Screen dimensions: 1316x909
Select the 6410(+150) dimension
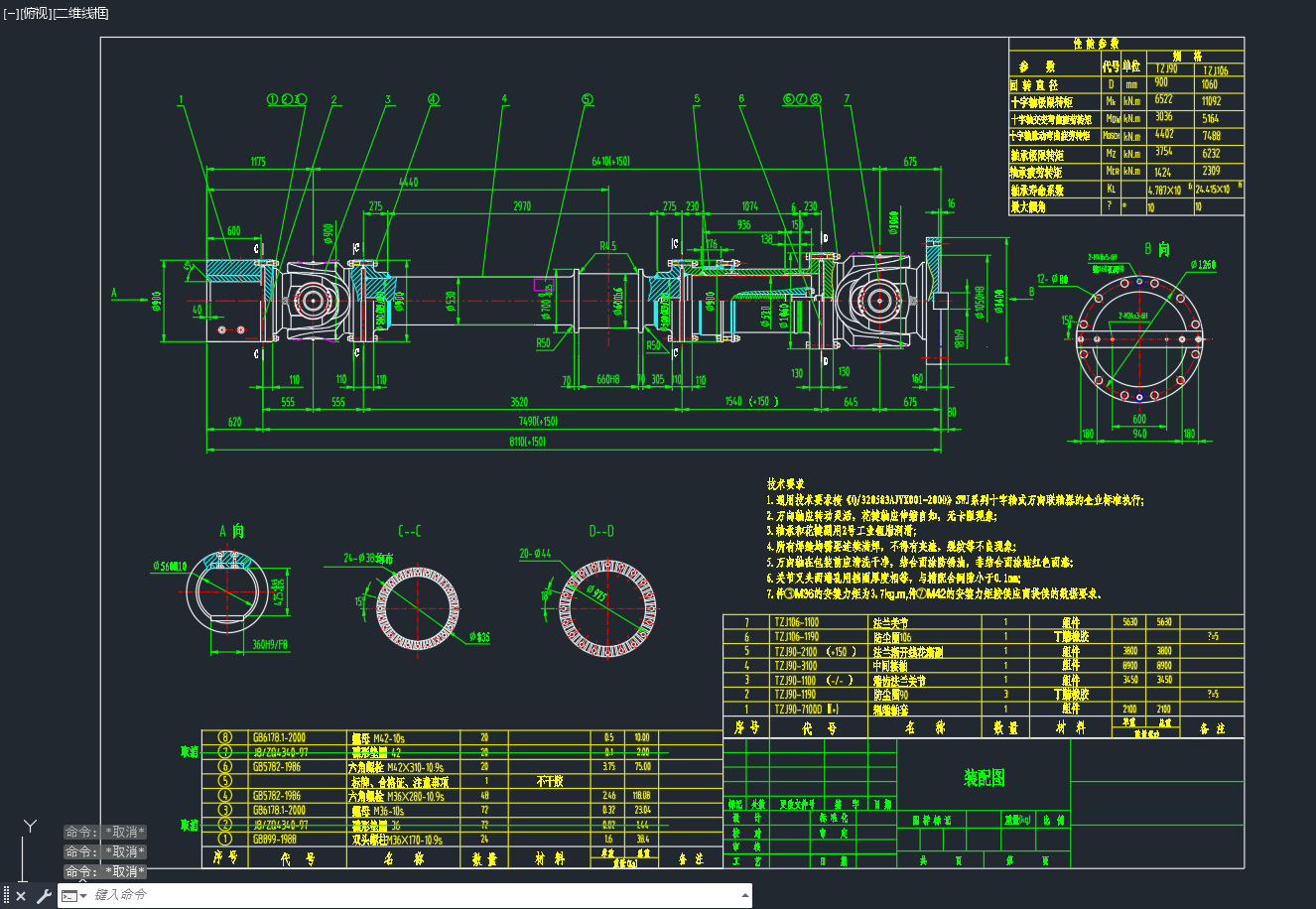pos(610,161)
